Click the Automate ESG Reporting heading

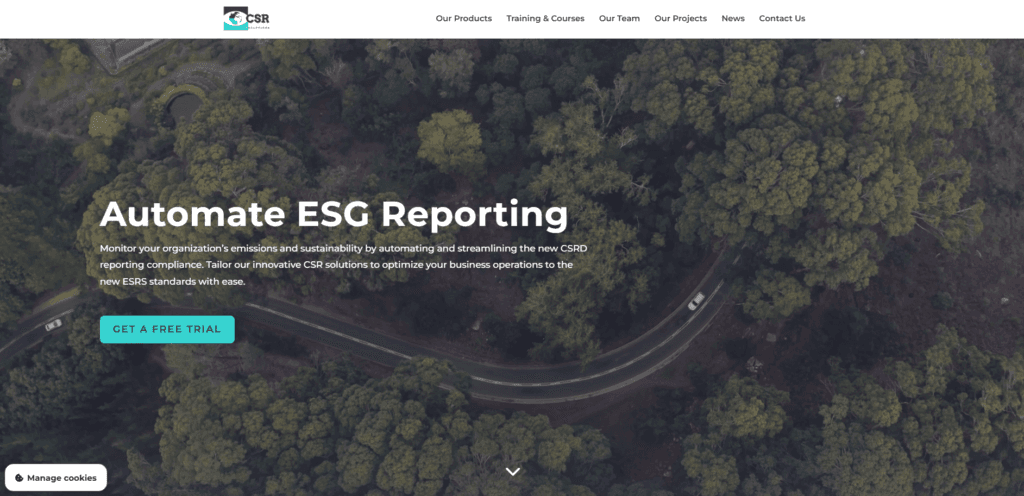tap(334, 214)
